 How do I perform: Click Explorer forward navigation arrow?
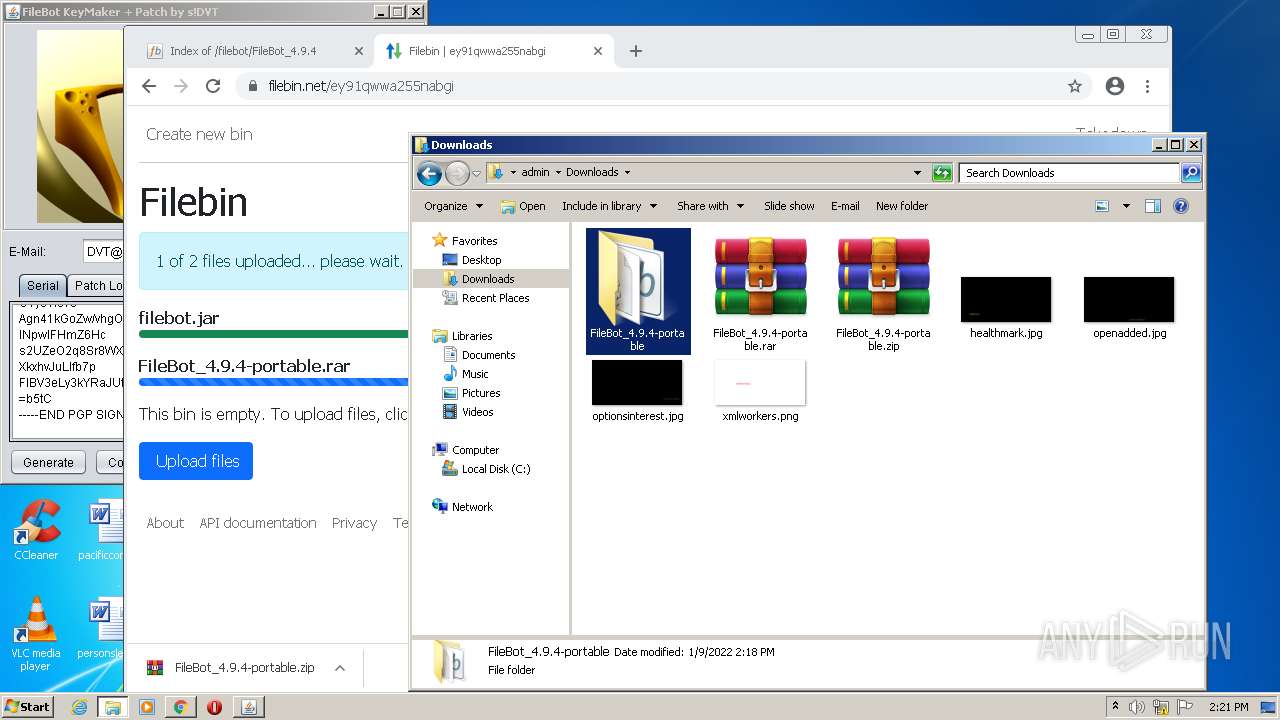457,173
